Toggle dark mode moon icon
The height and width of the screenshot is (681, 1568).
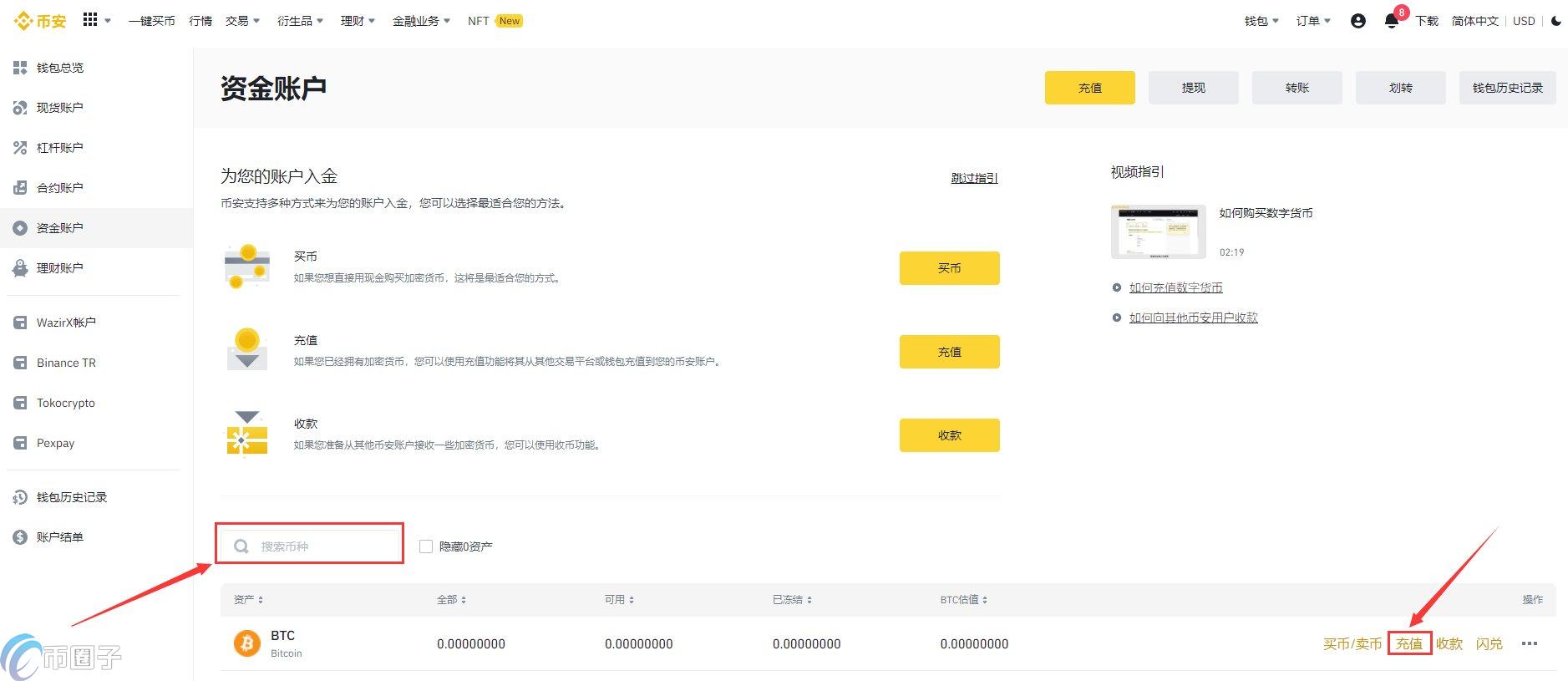point(1556,21)
